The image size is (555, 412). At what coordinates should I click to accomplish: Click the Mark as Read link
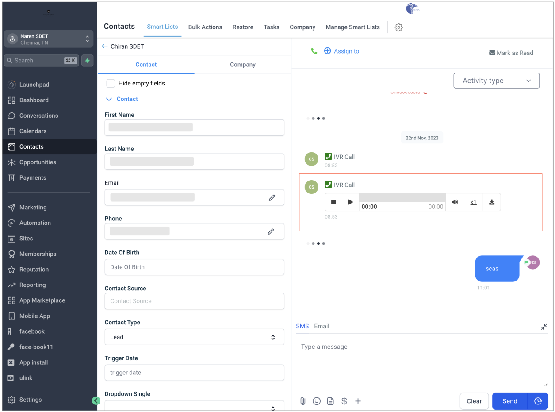(511, 53)
